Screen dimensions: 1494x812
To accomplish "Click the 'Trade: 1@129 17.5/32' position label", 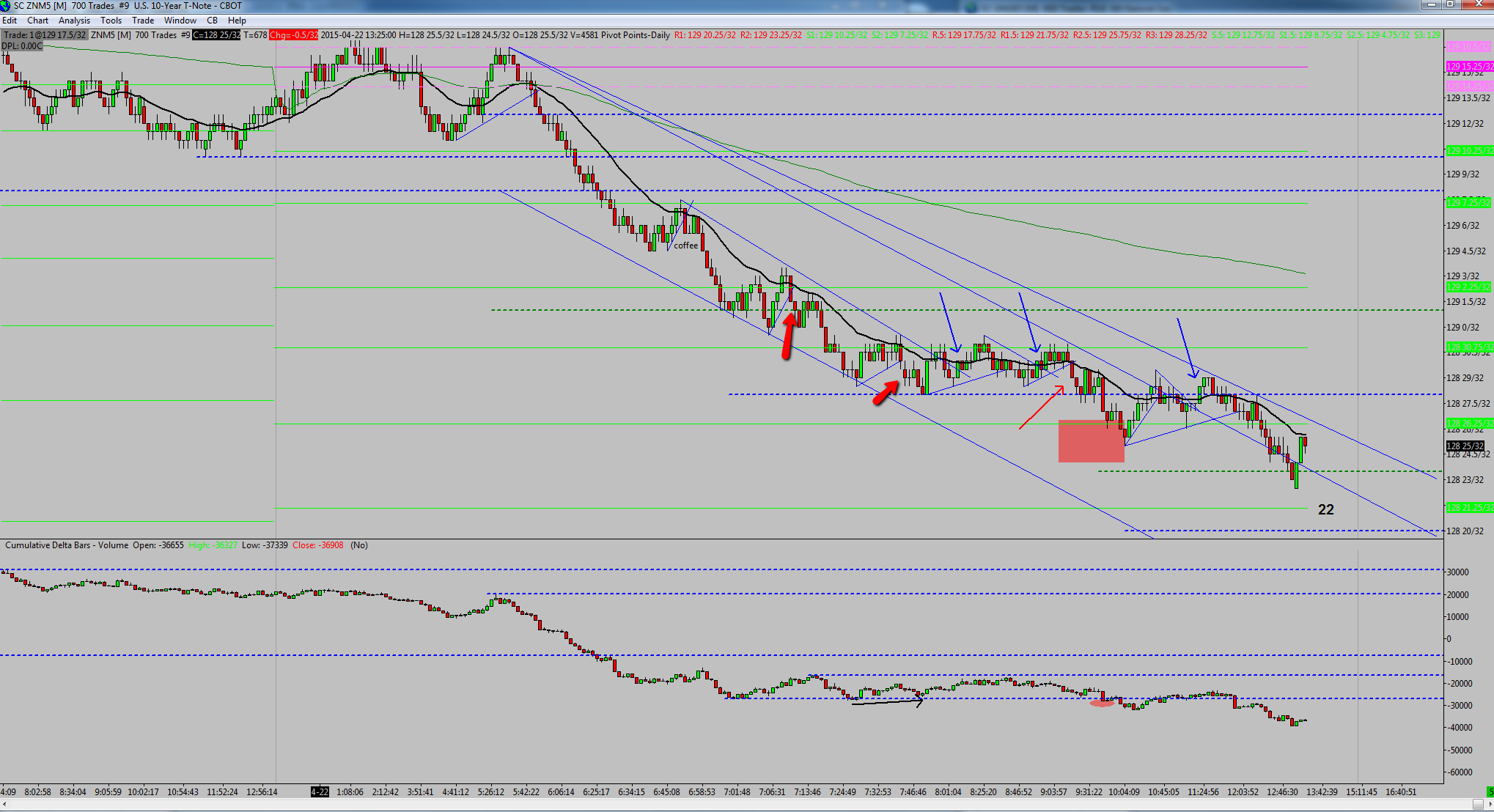I will pyautogui.click(x=45, y=35).
